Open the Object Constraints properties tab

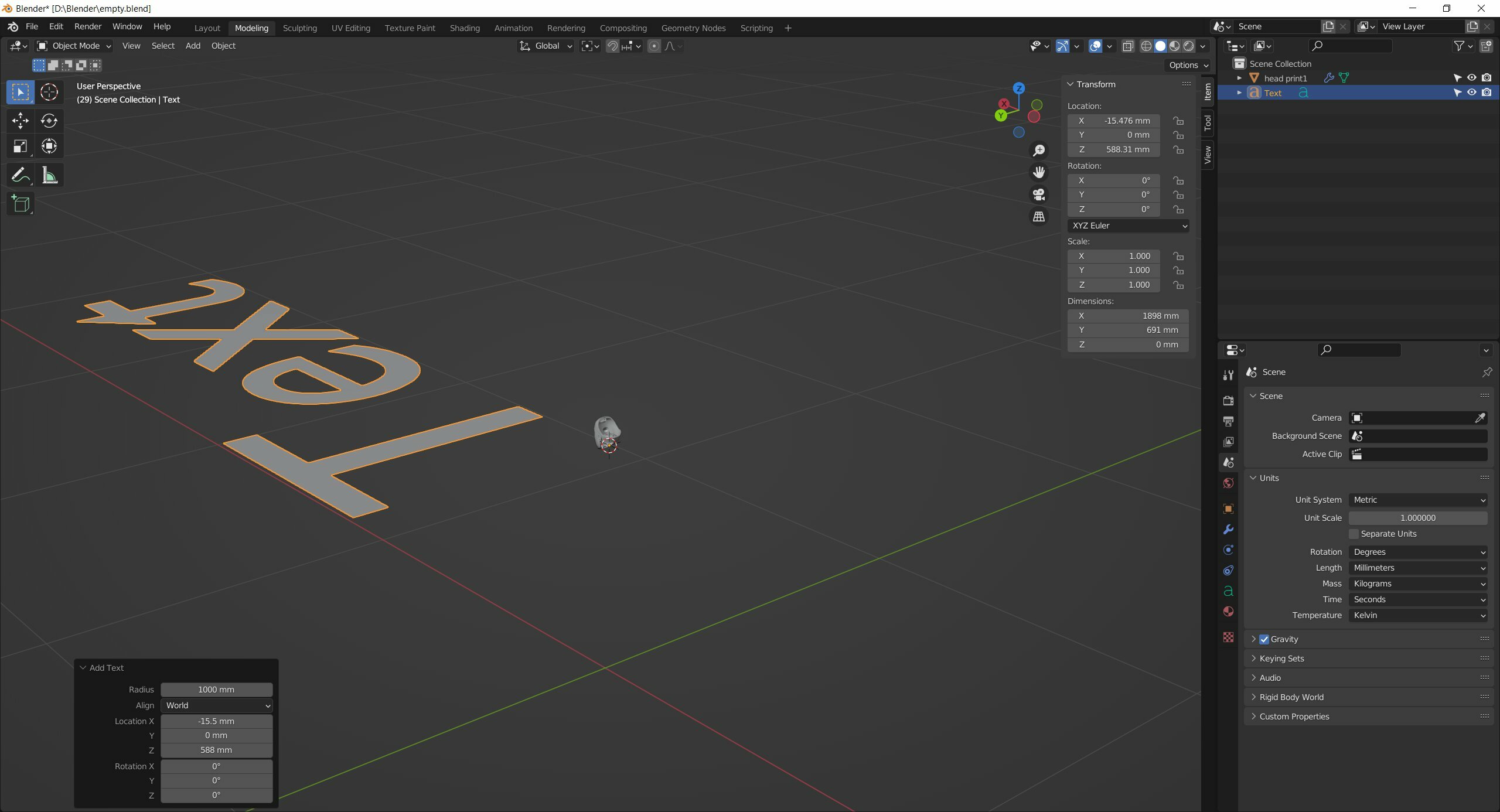pyautogui.click(x=1228, y=571)
